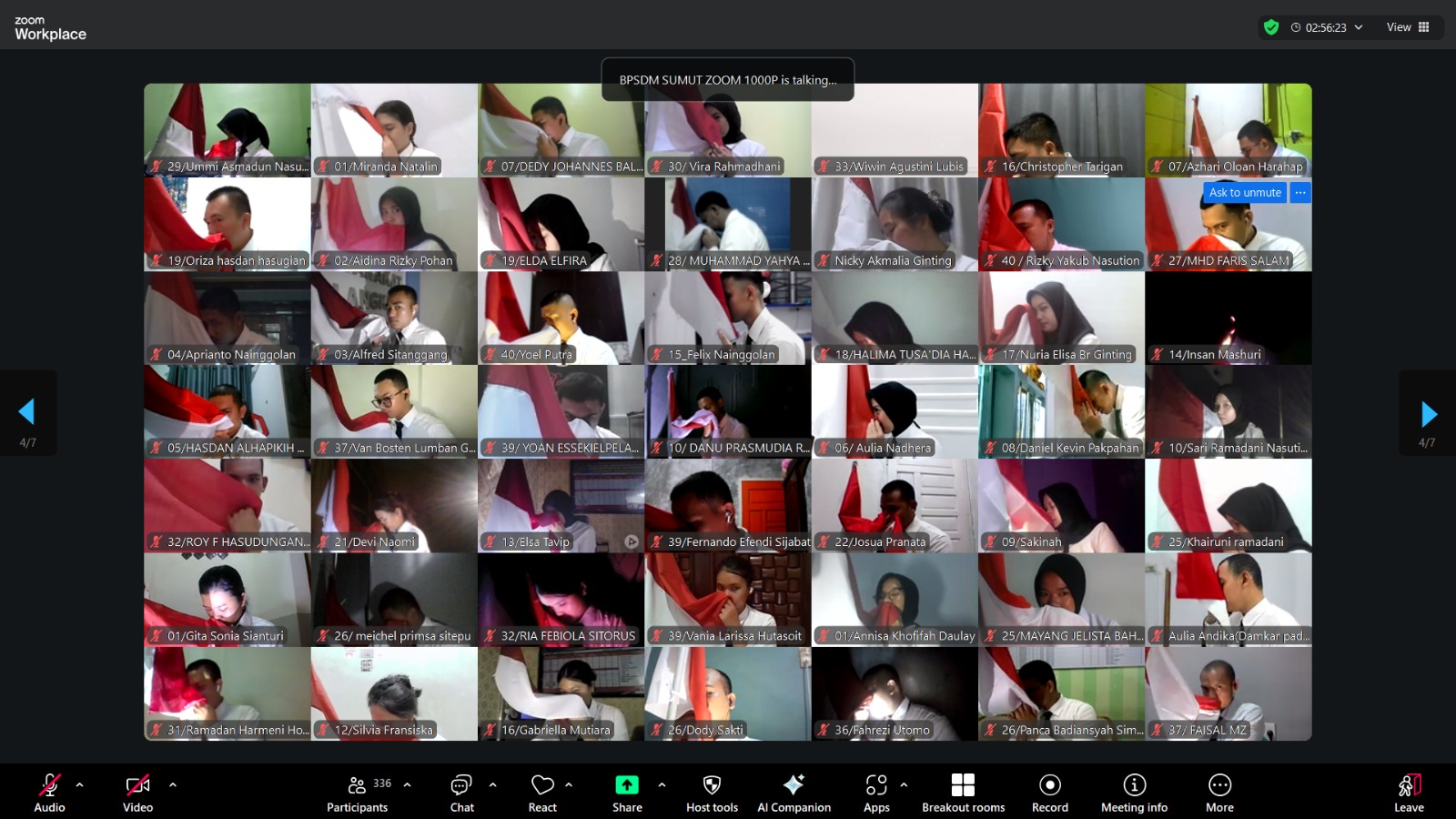The height and width of the screenshot is (819, 1456).
Task: Expand the audio settings arrow
Action: coord(80,784)
